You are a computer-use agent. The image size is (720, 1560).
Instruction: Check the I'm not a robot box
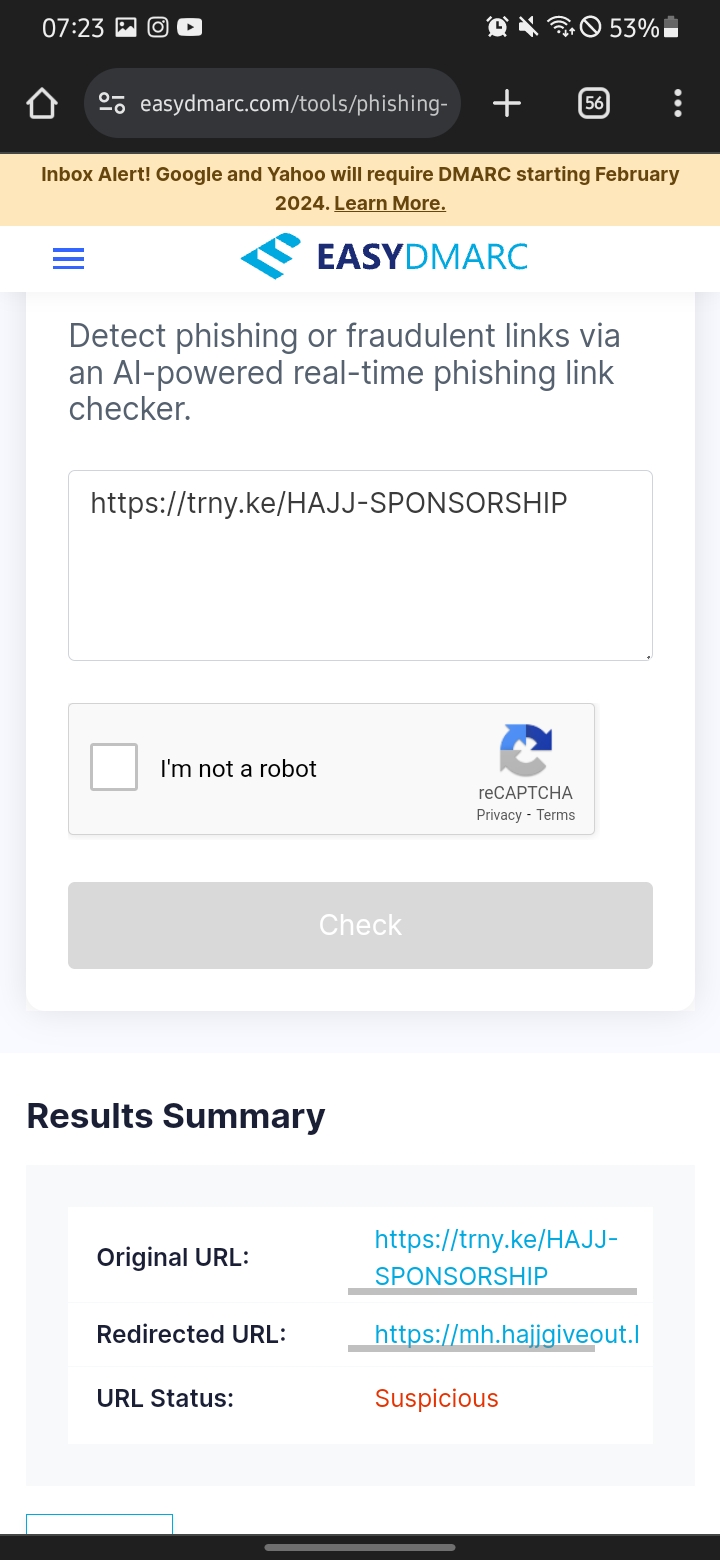114,767
